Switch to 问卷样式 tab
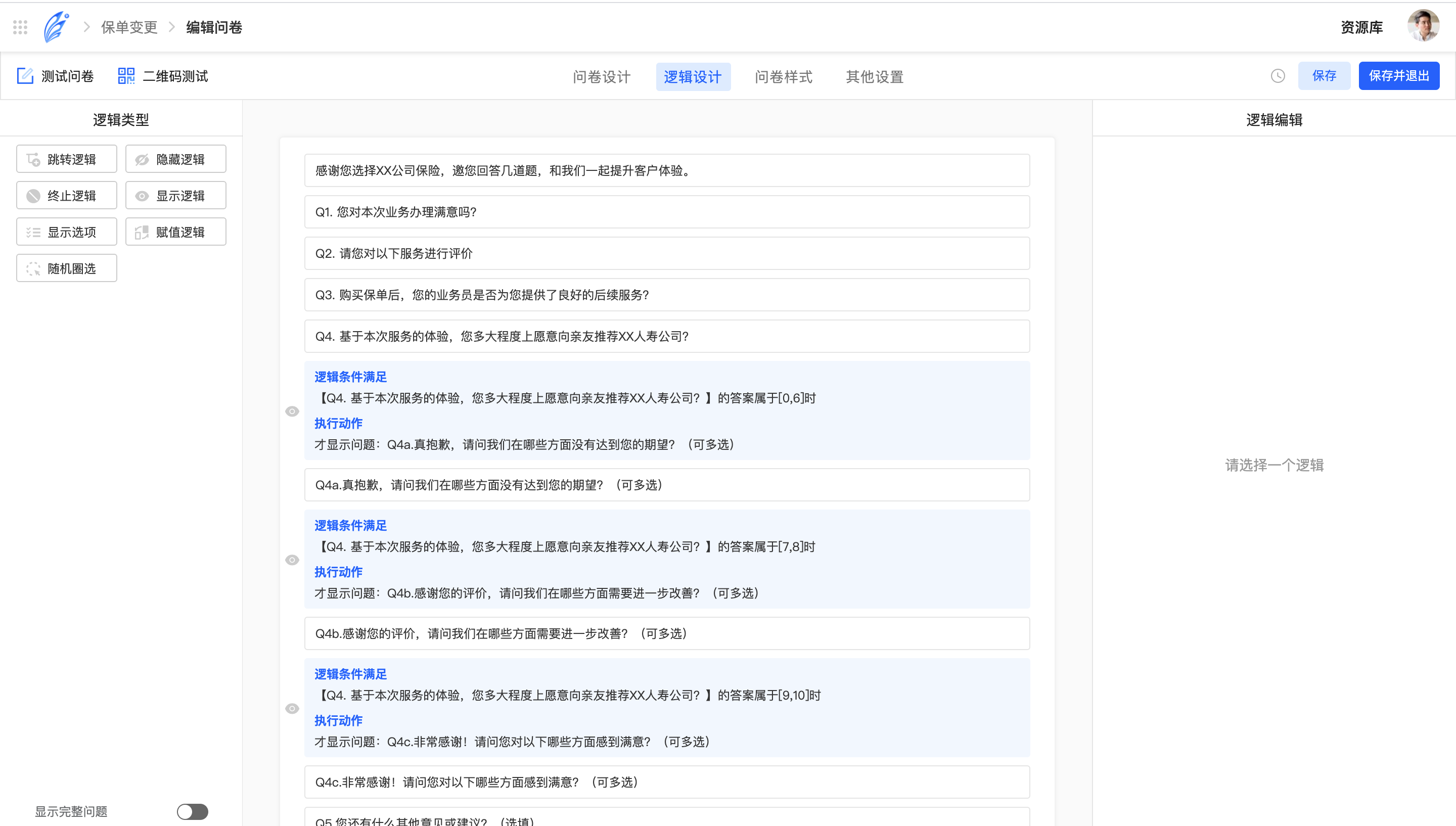This screenshot has width=1456, height=826. click(x=783, y=77)
